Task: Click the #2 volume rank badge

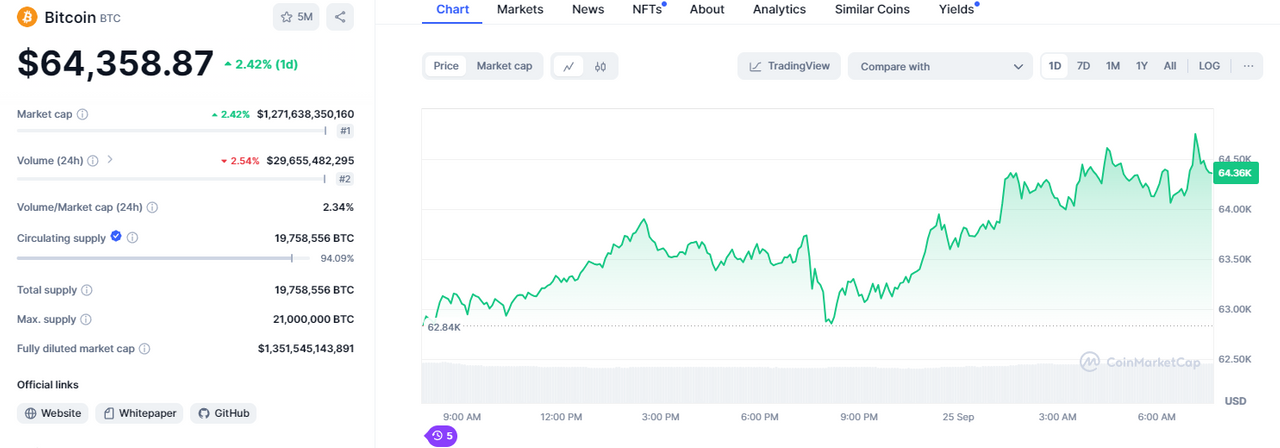Action: [345, 179]
